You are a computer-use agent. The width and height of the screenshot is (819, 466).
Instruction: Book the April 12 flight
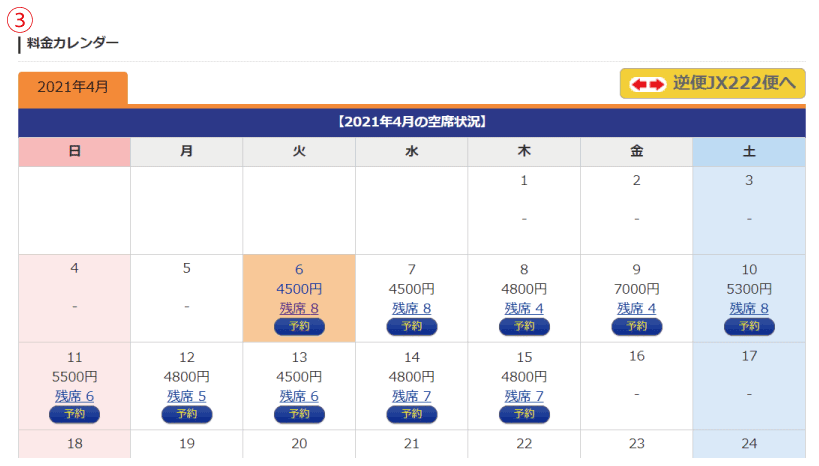tap(186, 414)
